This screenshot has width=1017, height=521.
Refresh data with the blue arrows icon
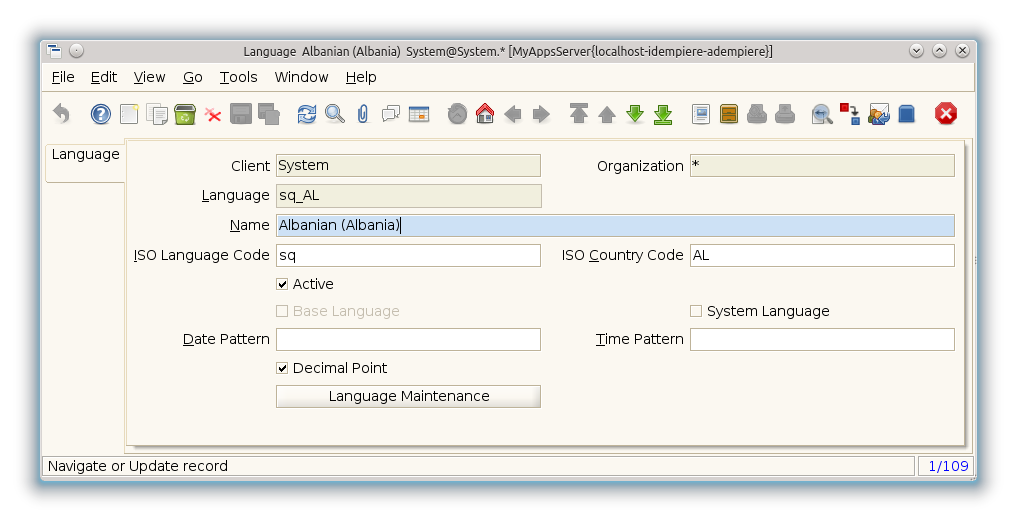[x=307, y=114]
